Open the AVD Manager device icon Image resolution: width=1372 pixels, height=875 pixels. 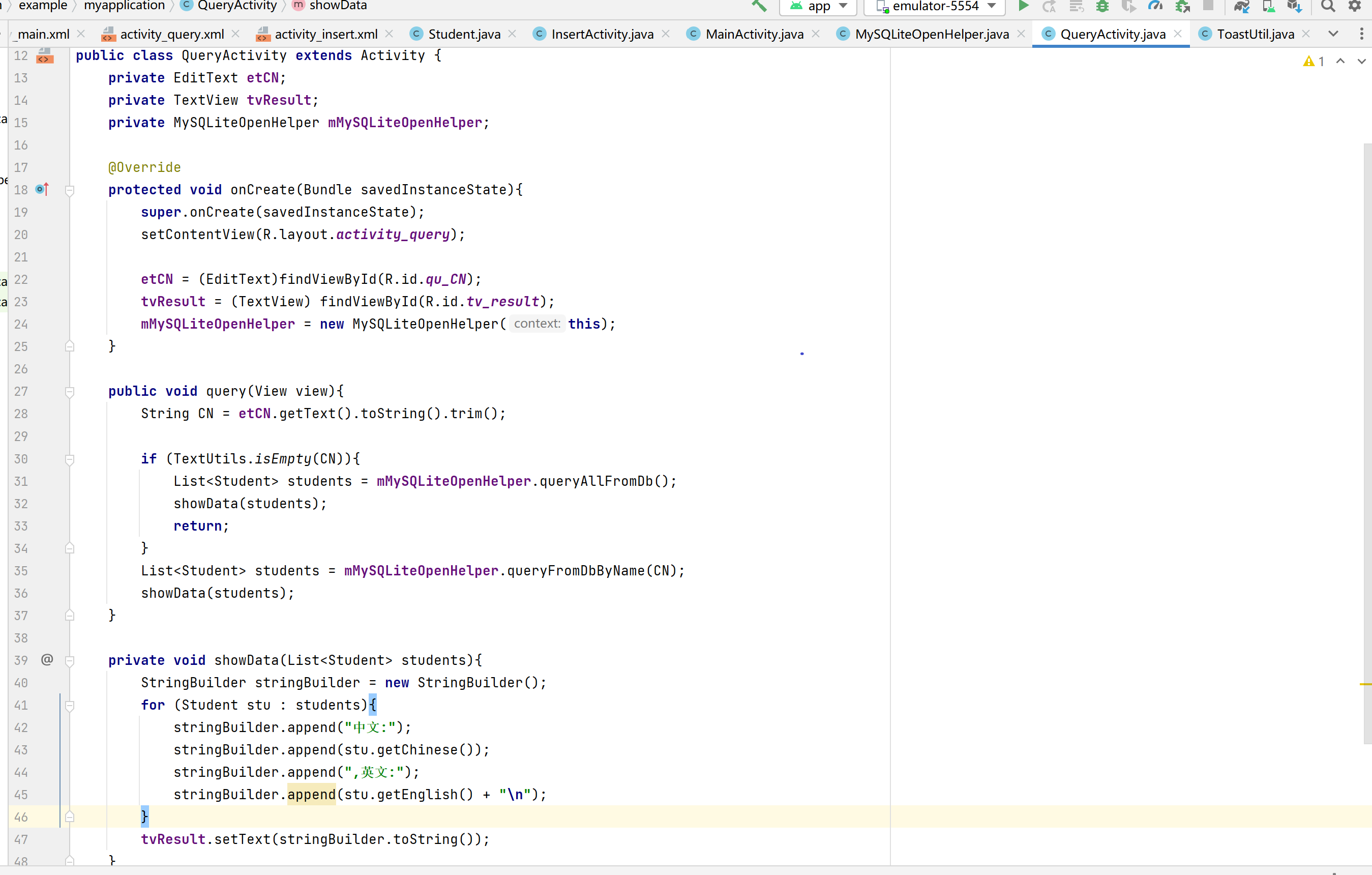click(x=1268, y=6)
